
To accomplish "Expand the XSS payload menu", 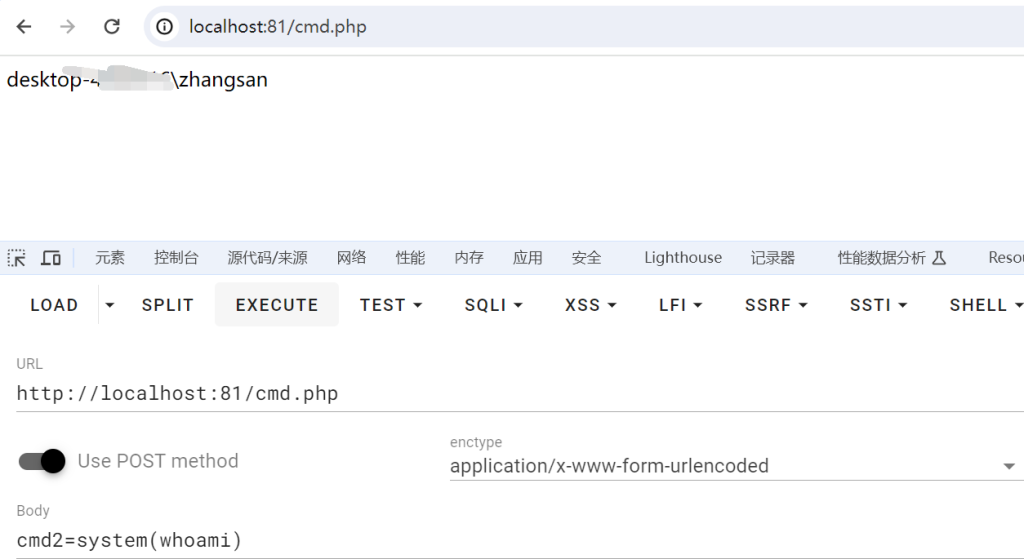I will tap(590, 305).
